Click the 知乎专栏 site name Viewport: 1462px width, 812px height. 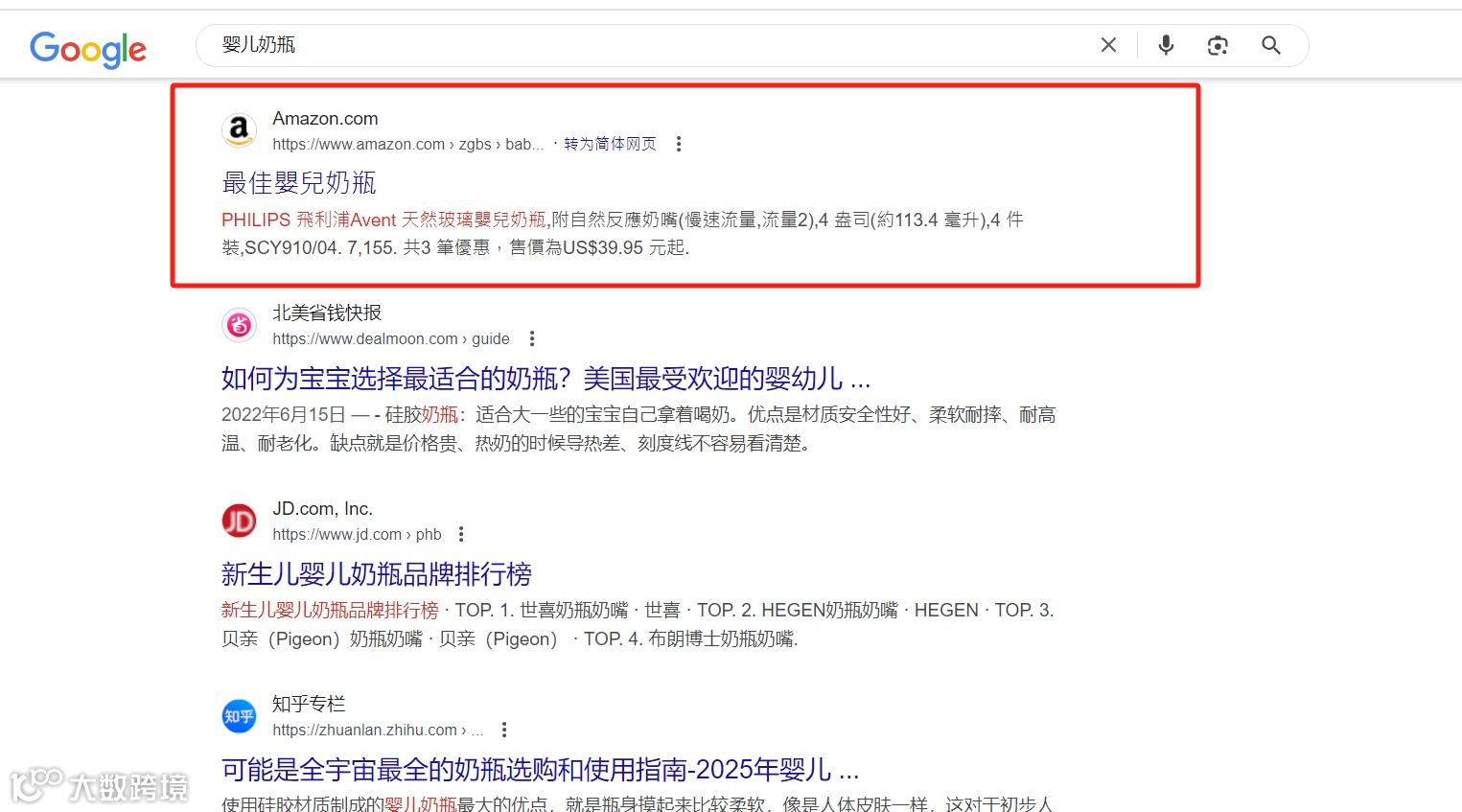[x=309, y=704]
